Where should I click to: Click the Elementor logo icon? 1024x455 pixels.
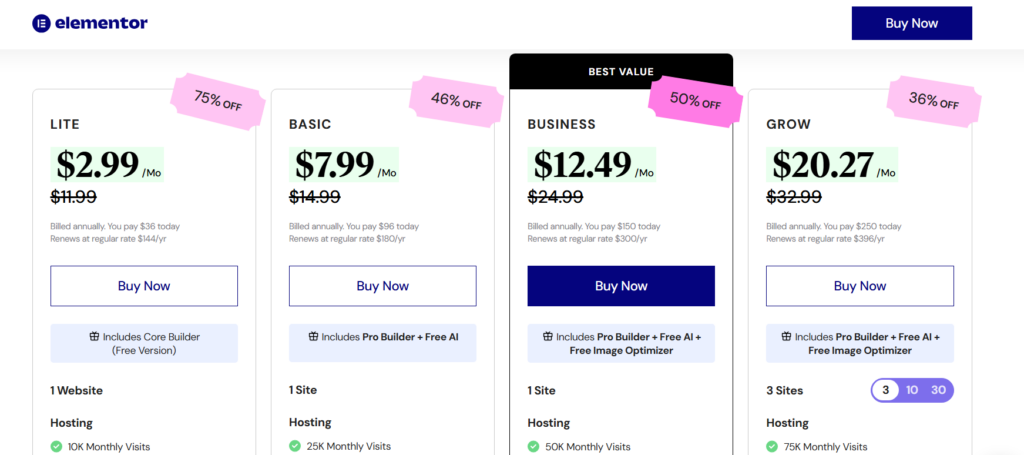pos(41,24)
